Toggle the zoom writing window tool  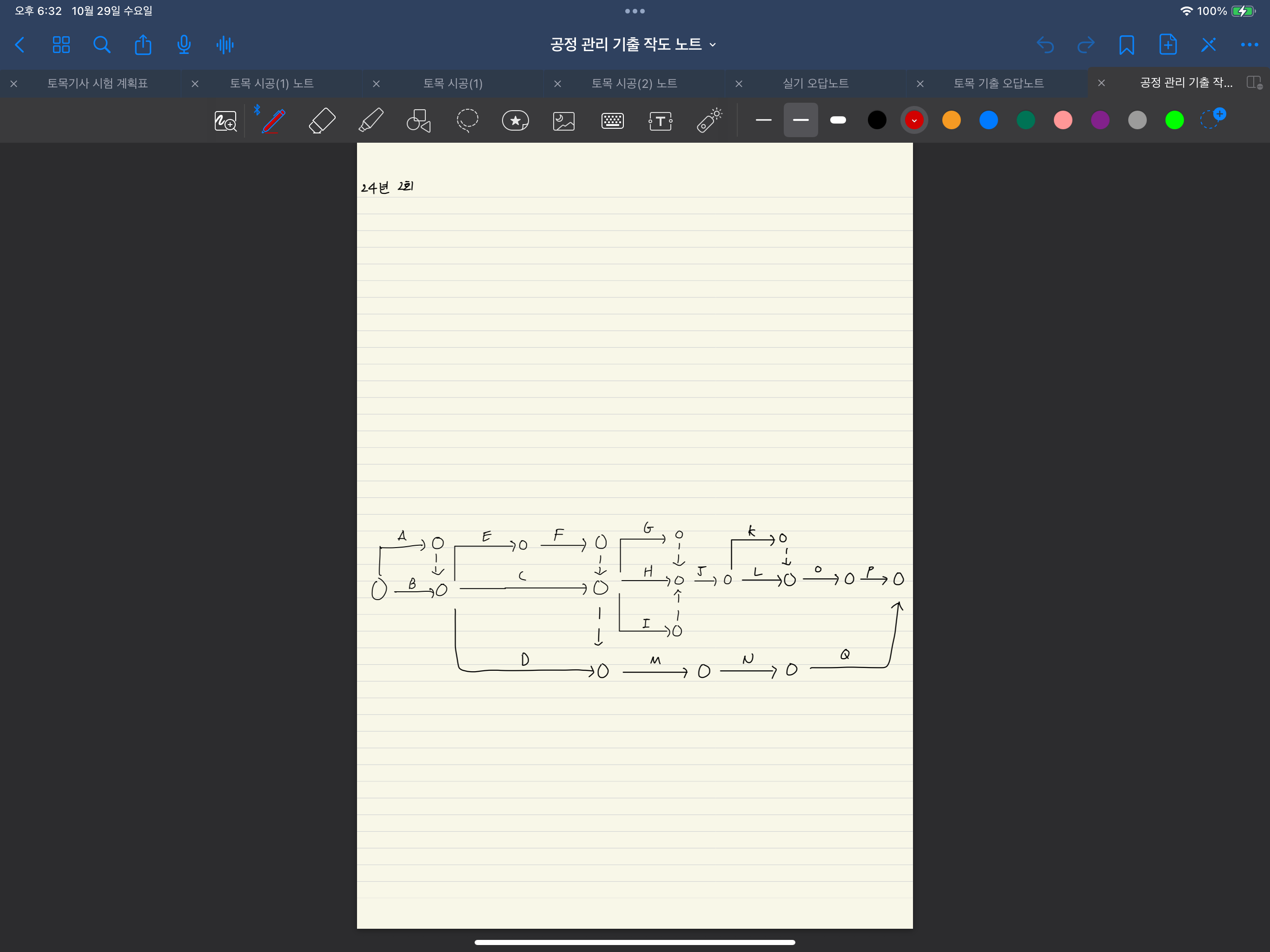pos(225,120)
